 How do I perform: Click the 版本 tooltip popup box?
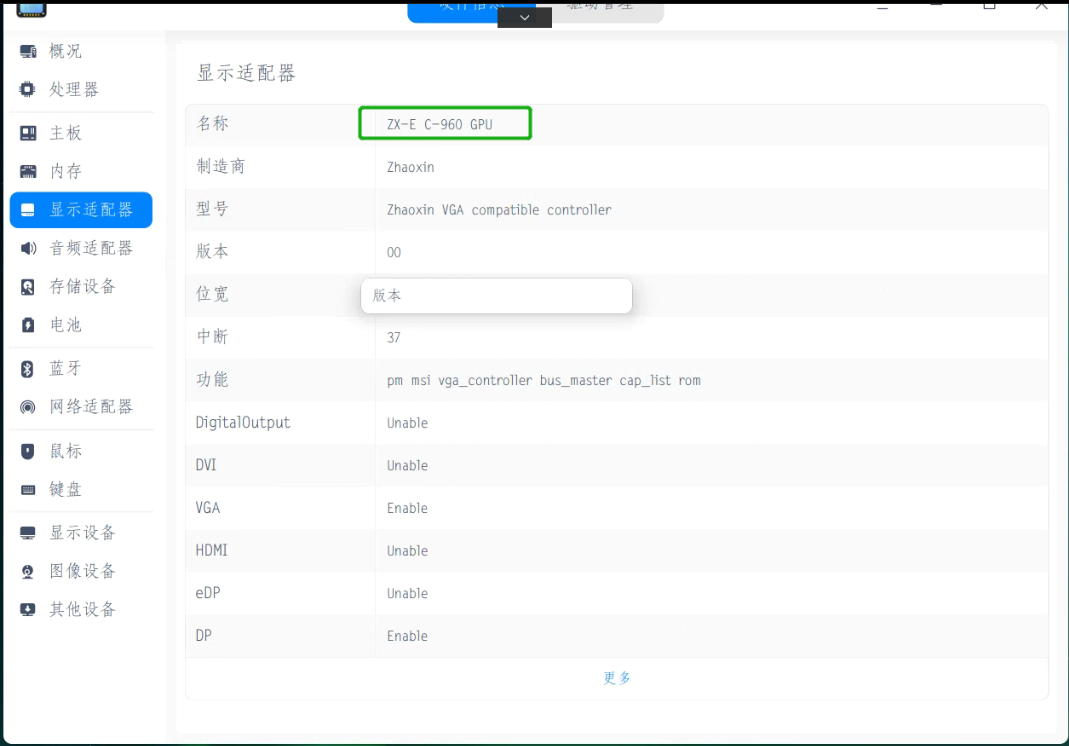(x=496, y=296)
